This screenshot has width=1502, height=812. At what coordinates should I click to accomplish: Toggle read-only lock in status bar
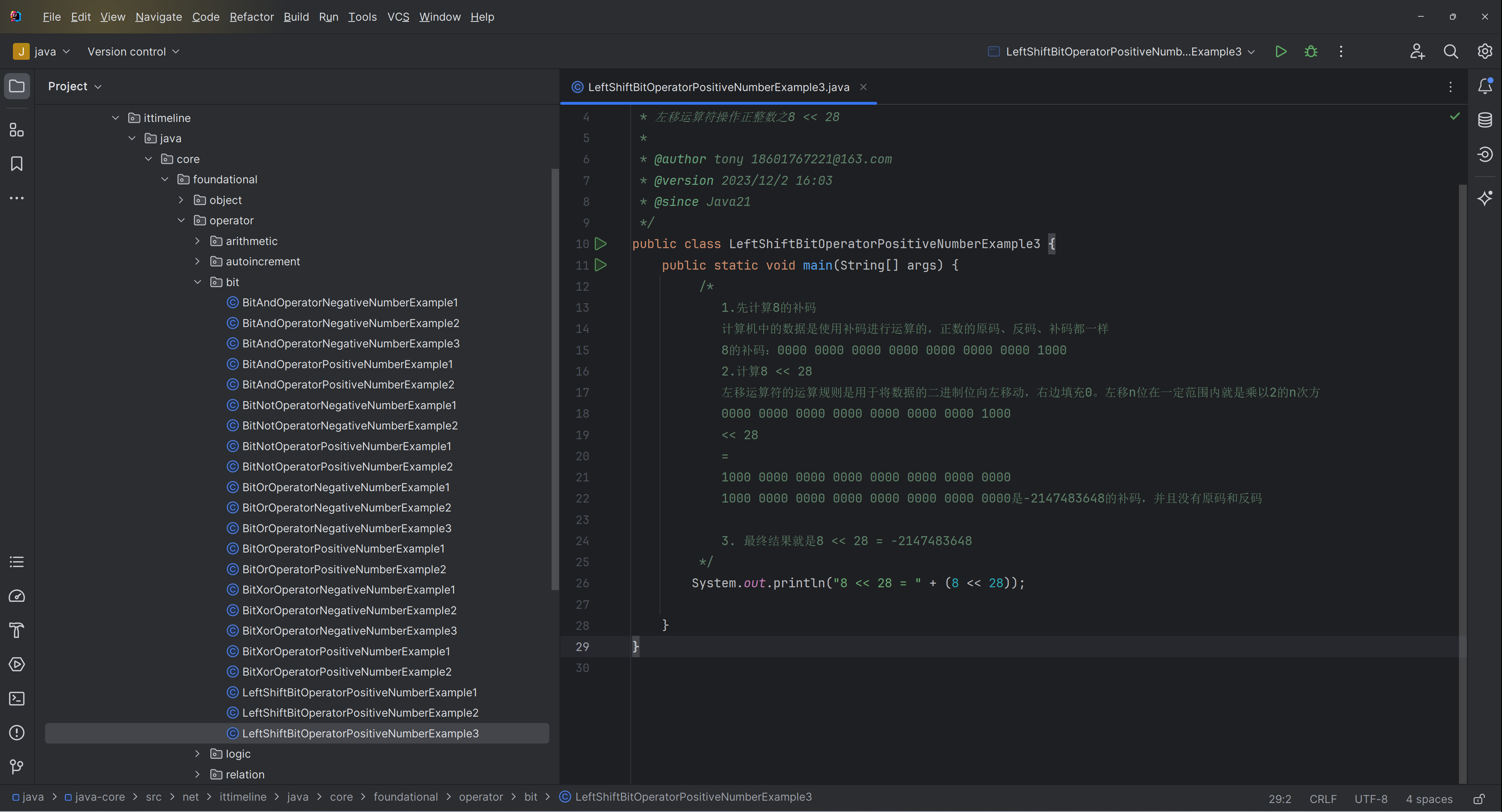tap(1479, 799)
